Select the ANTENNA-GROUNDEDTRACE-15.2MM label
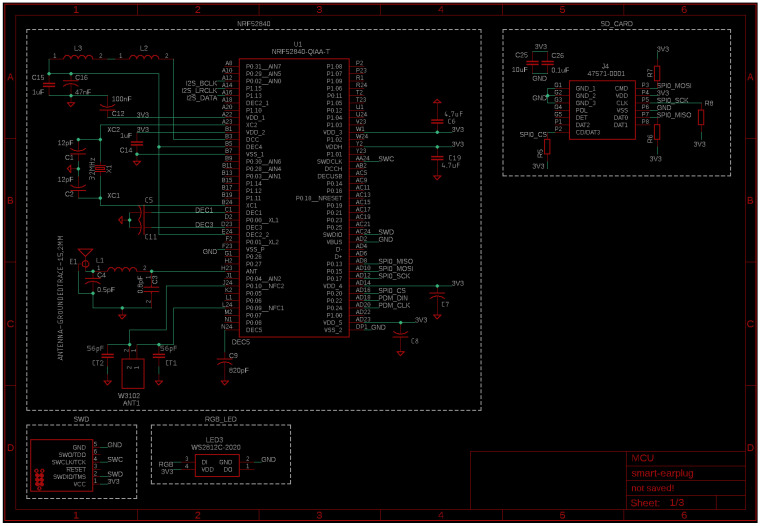761x526 pixels. point(61,298)
